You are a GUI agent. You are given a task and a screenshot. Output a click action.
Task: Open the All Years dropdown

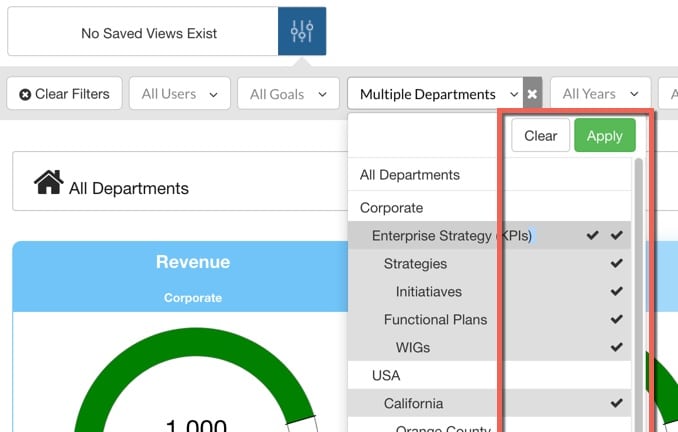[599, 94]
